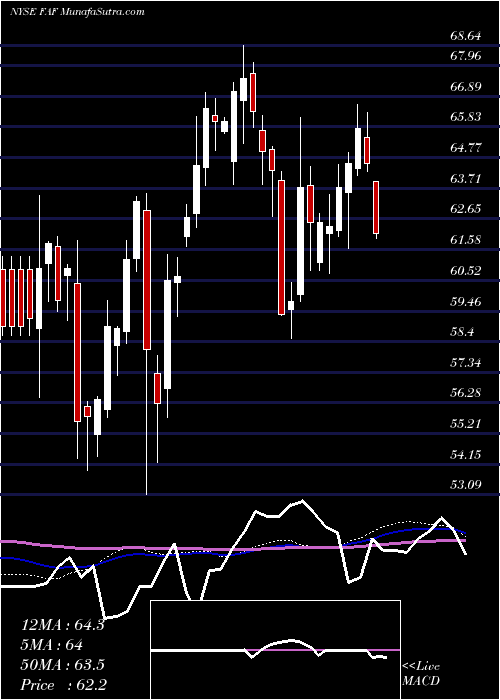The width and height of the screenshot is (500, 700).
Task: Click the NYSE FAF MunafaSutra.com title
Action: (77, 12)
